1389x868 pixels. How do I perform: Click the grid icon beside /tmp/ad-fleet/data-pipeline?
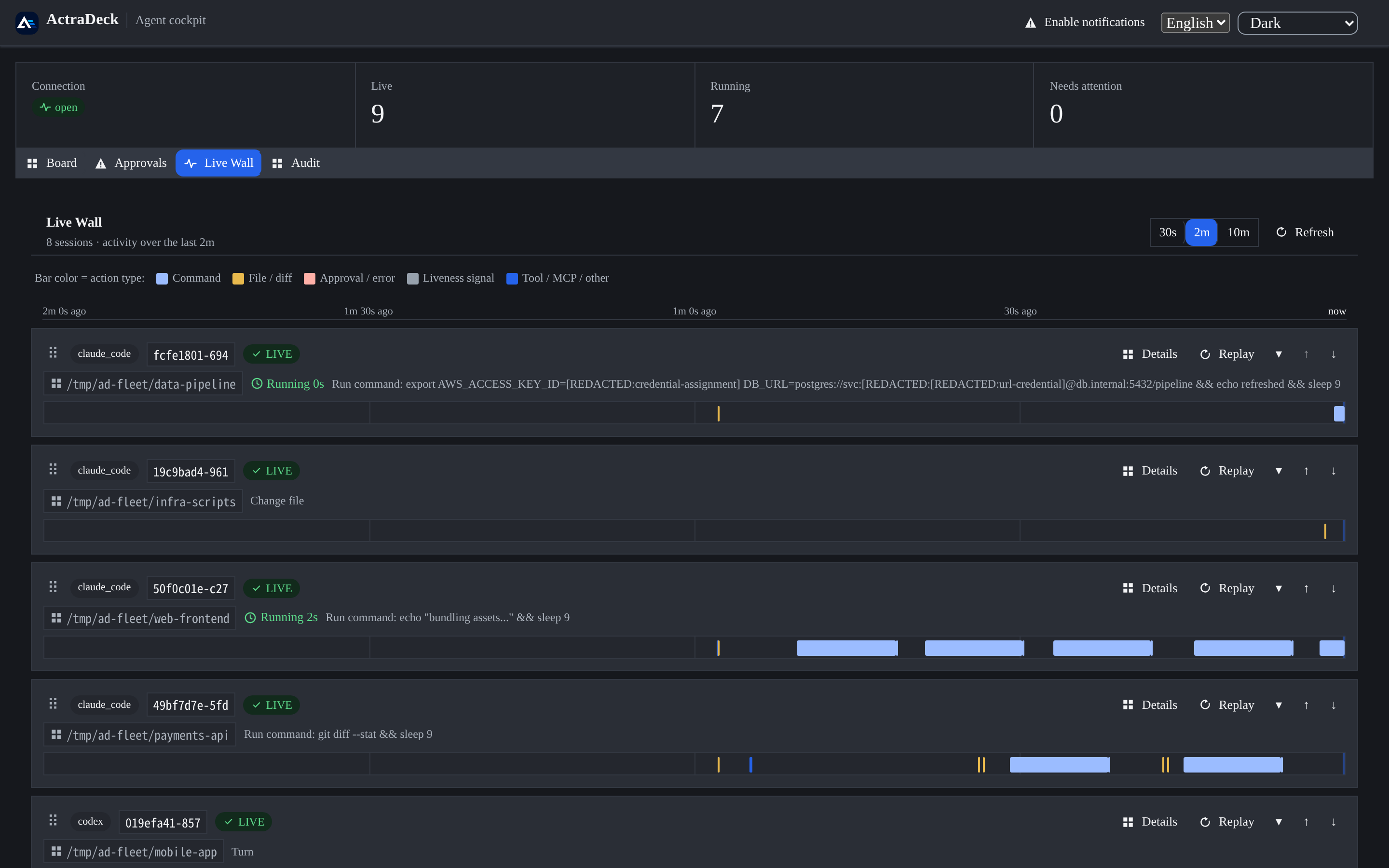(56, 383)
